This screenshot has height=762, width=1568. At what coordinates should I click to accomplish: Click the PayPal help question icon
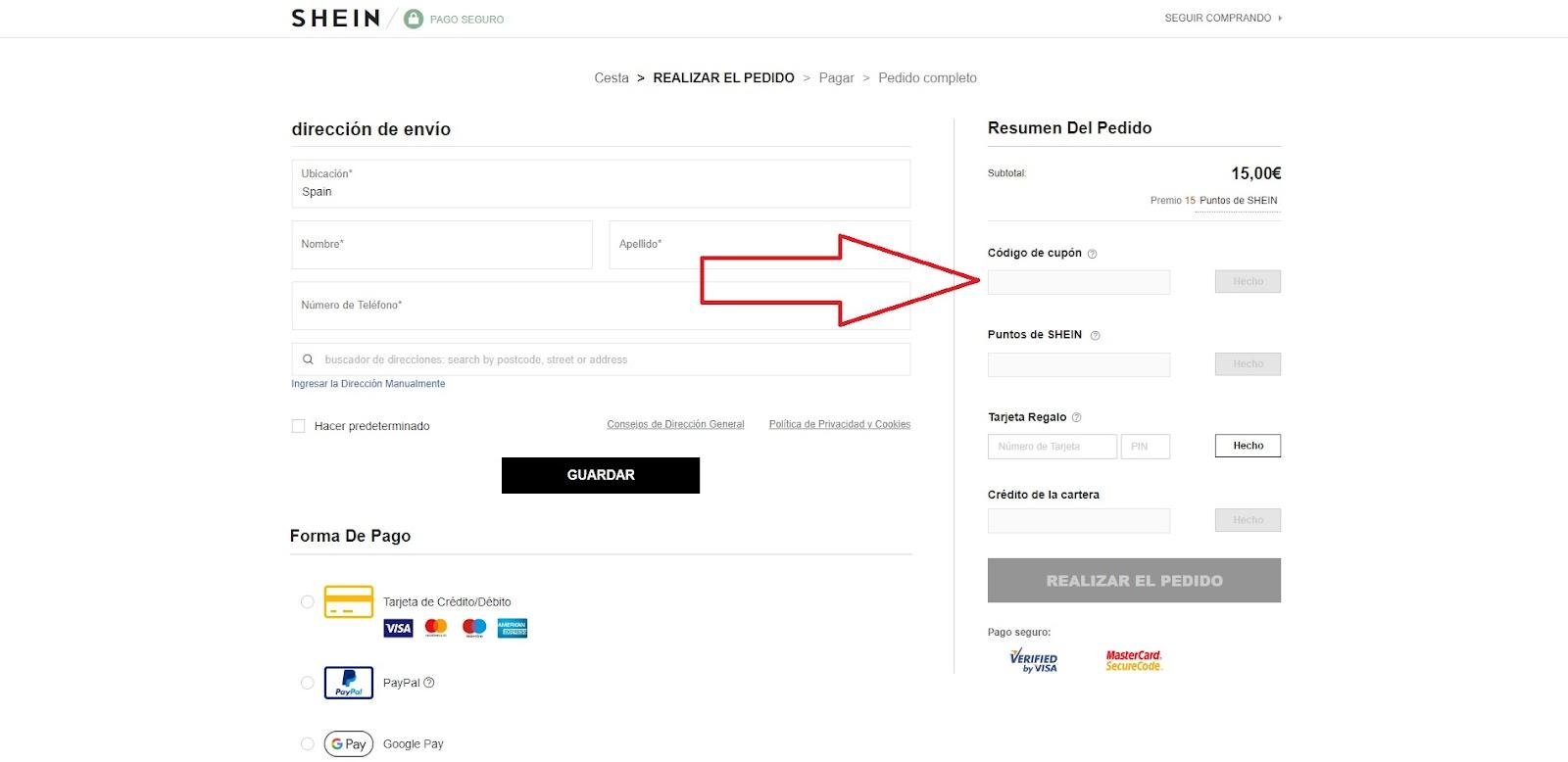pos(429,683)
